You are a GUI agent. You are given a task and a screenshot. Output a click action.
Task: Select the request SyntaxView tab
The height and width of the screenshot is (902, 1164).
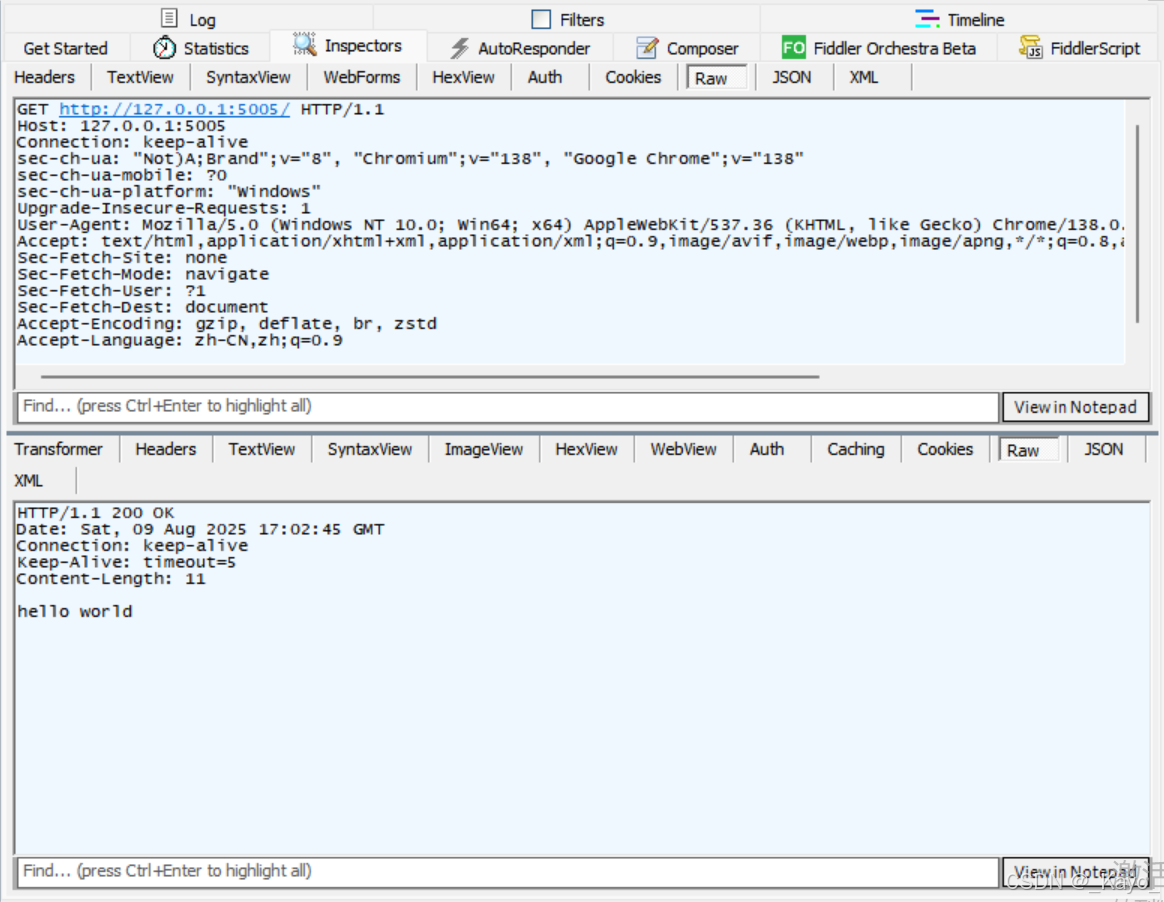point(248,77)
